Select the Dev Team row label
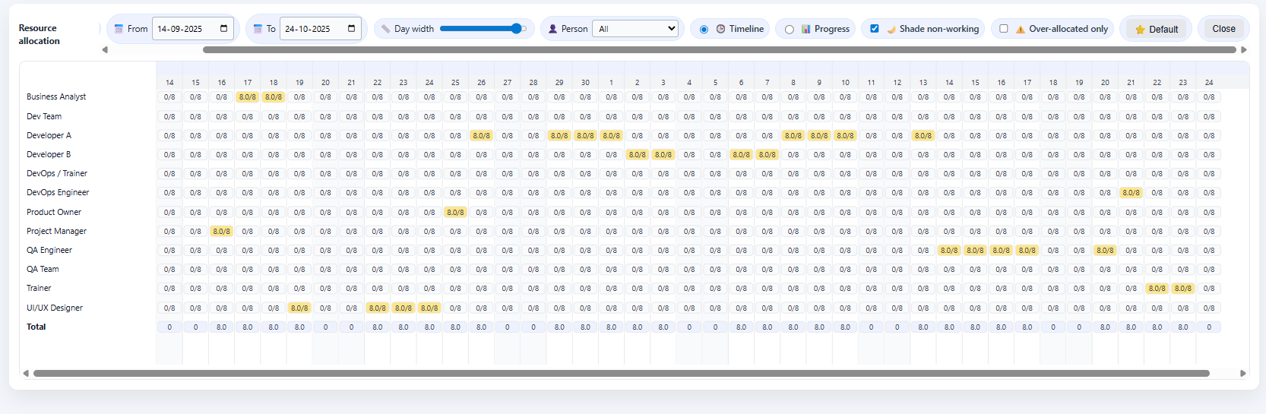 tap(43, 116)
